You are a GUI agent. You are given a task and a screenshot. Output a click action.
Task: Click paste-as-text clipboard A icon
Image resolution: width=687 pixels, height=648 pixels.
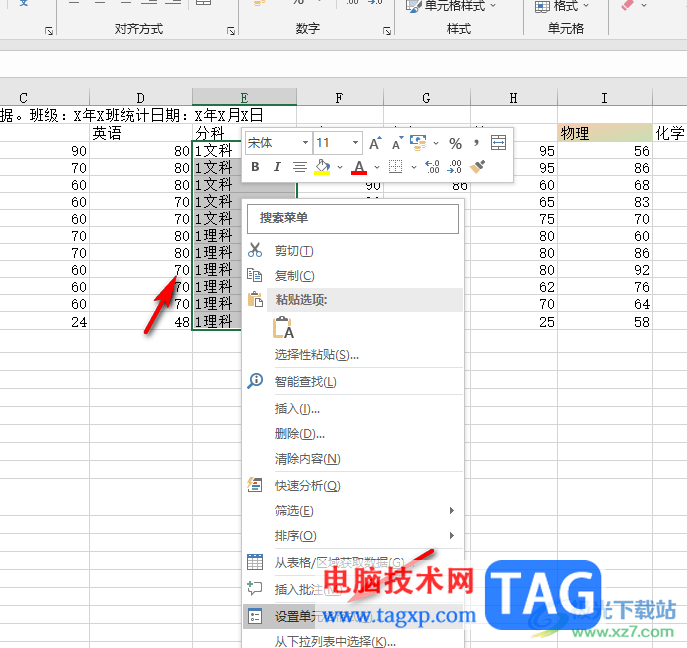[x=283, y=328]
